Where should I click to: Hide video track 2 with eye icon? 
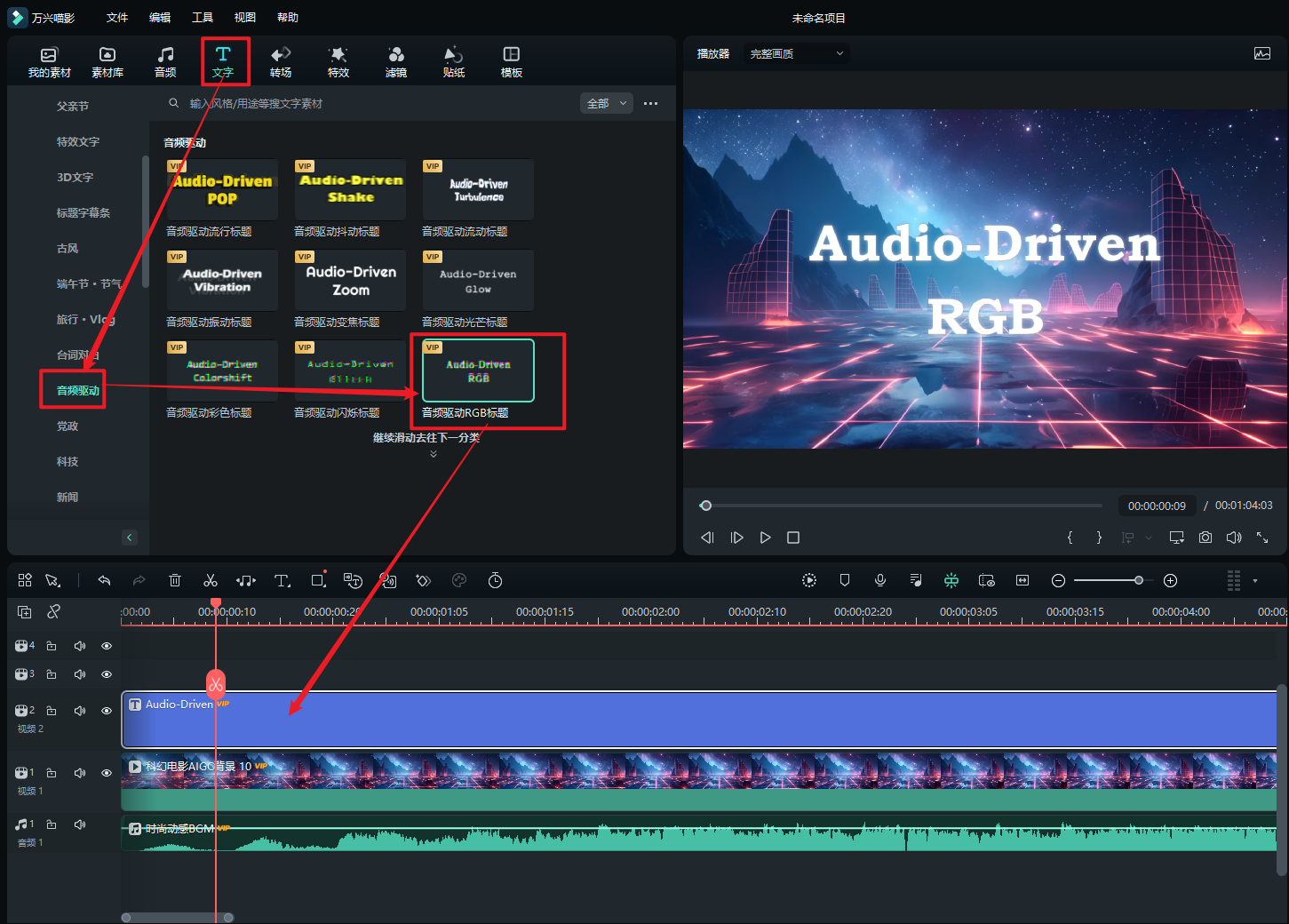[x=107, y=711]
